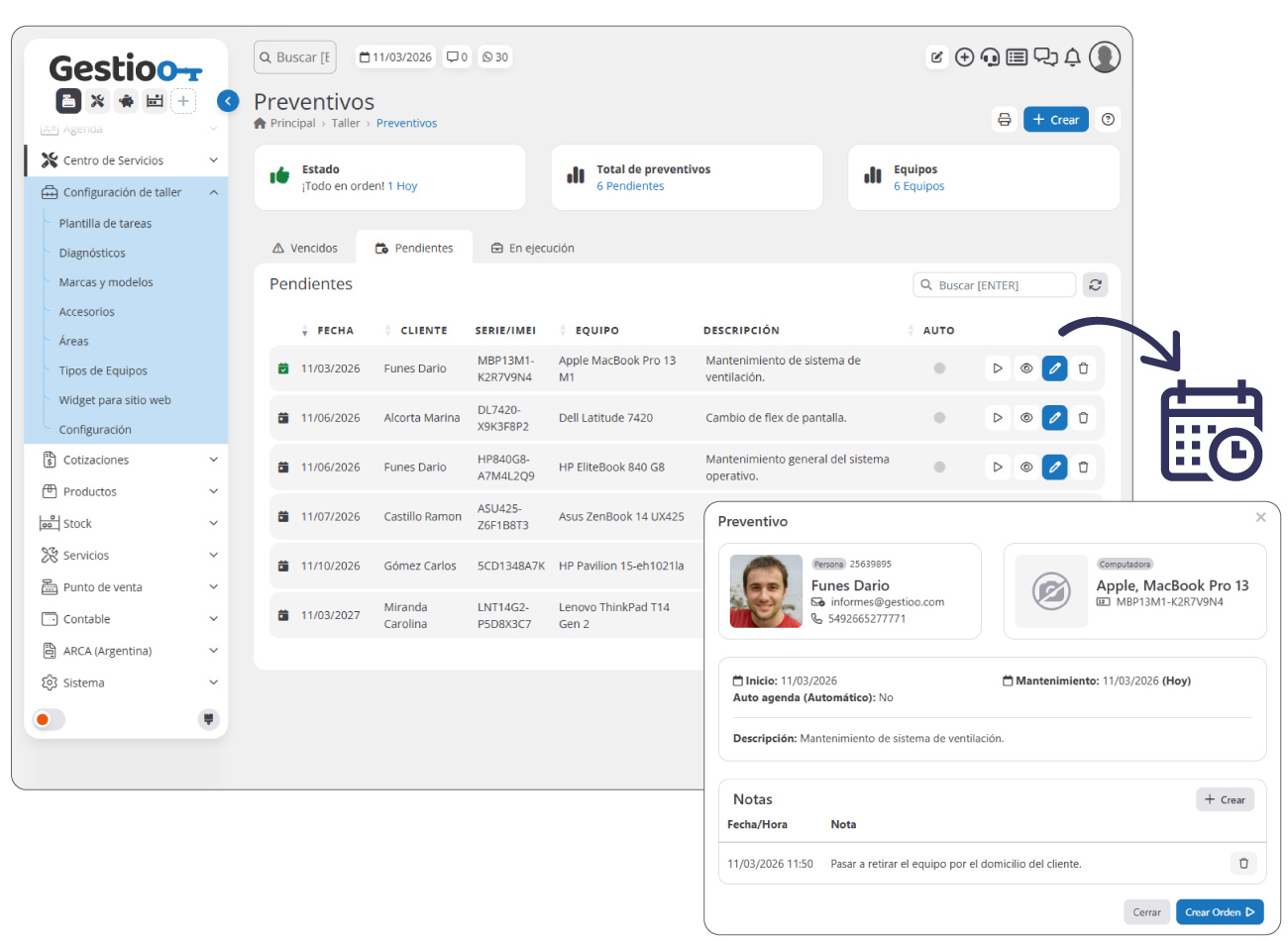Refresh the Pendientes list
1288x941 pixels.
pyautogui.click(x=1095, y=285)
